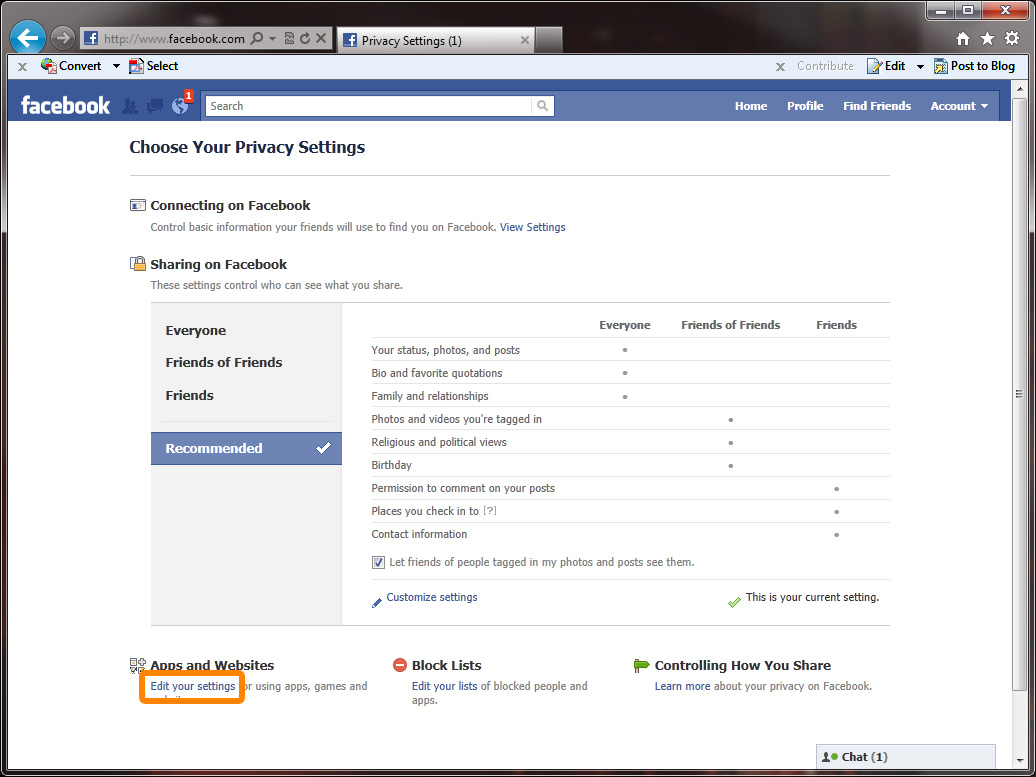This screenshot has height=777, width=1036.
Task: Click the [?] help link beside Places
Action: point(490,511)
